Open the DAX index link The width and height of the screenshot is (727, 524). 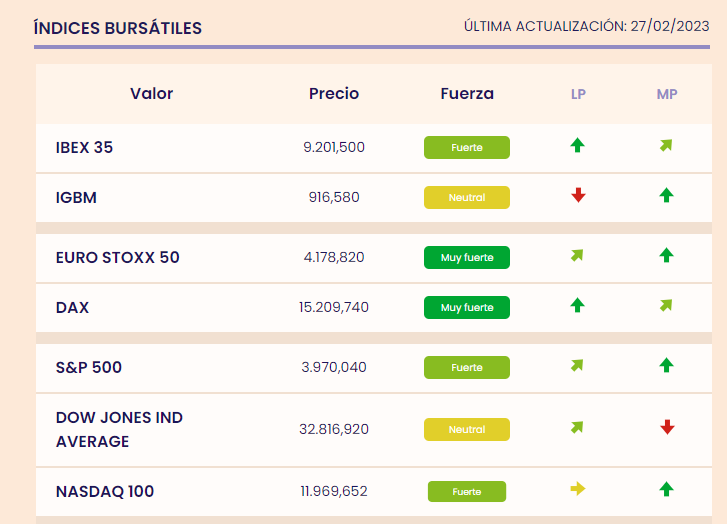pyautogui.click(x=73, y=308)
